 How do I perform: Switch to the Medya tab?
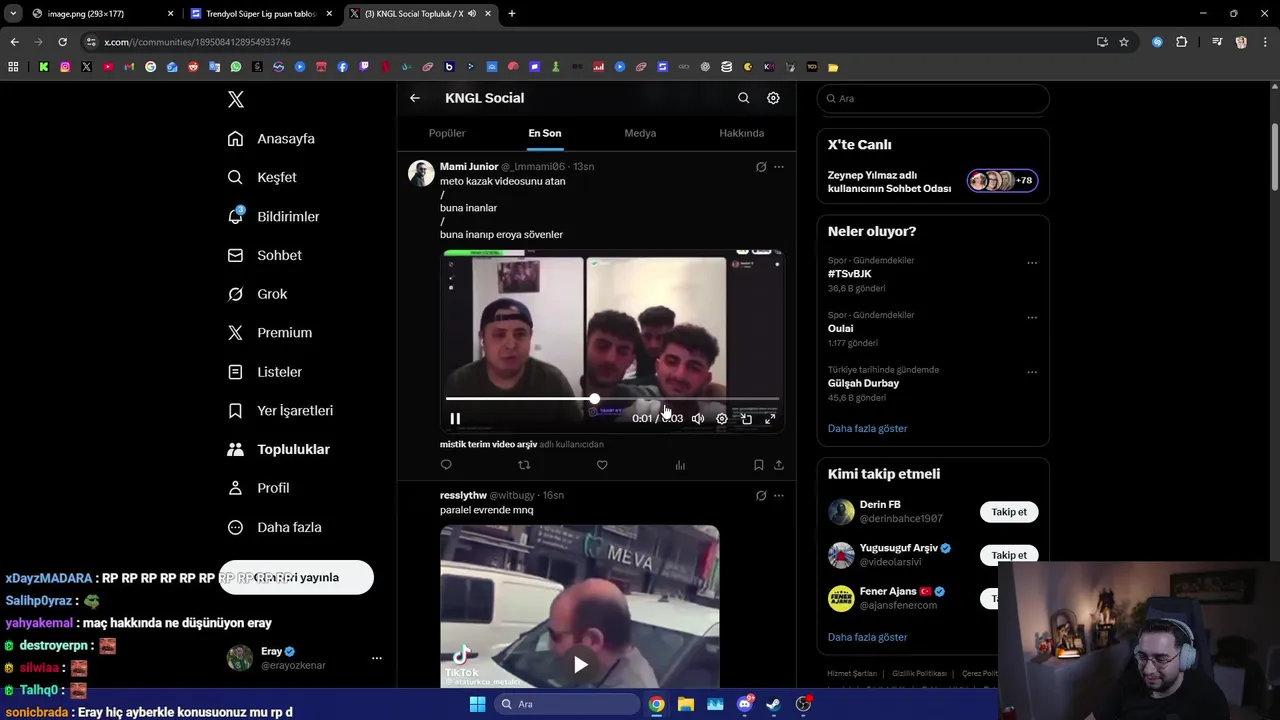[640, 133]
